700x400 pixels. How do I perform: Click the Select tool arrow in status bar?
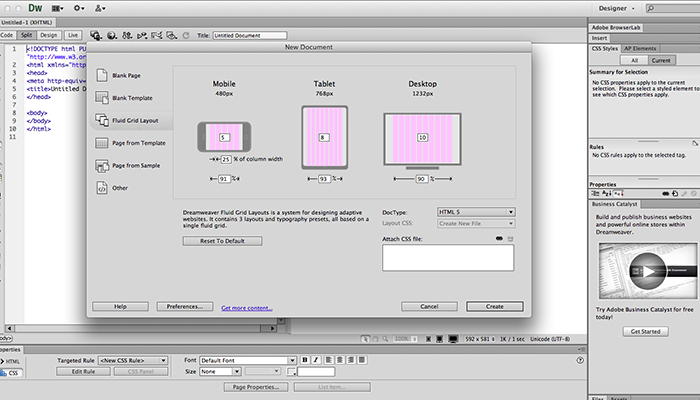(365, 339)
